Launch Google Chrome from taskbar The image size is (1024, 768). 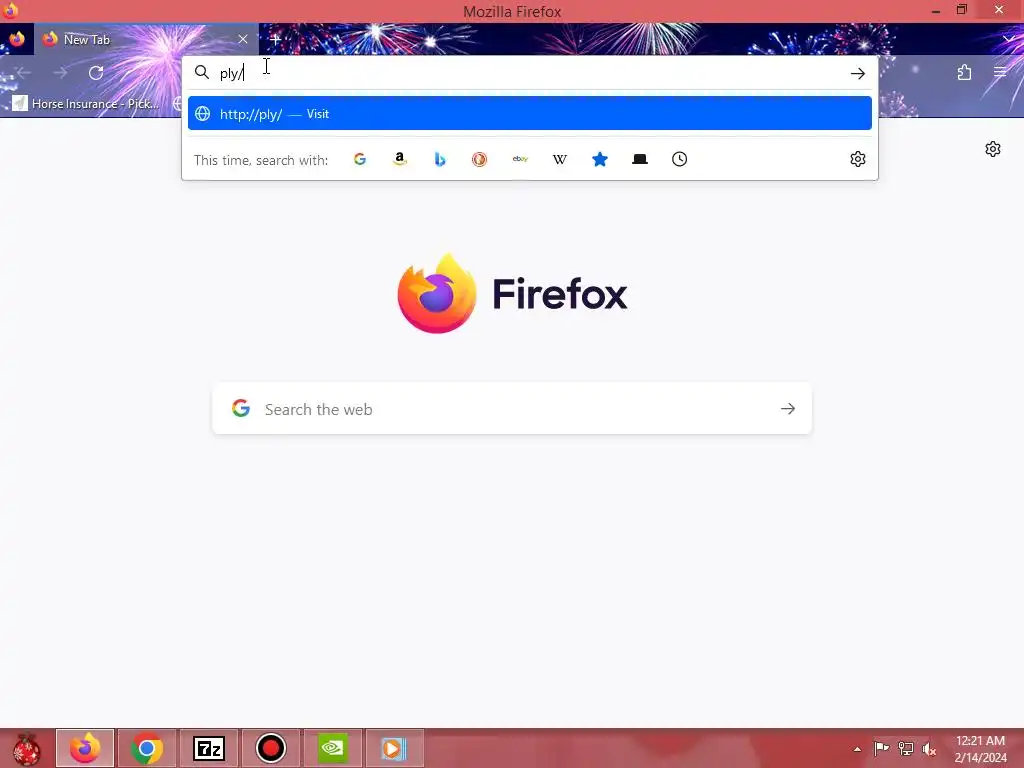(146, 748)
